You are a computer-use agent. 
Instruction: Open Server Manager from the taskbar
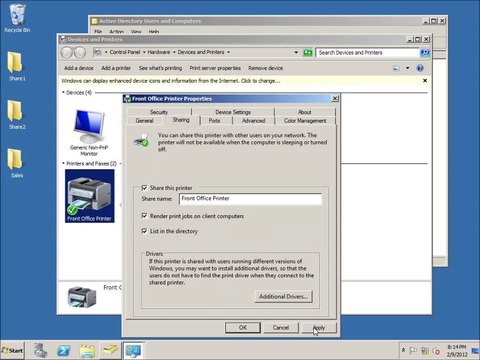tap(41, 351)
